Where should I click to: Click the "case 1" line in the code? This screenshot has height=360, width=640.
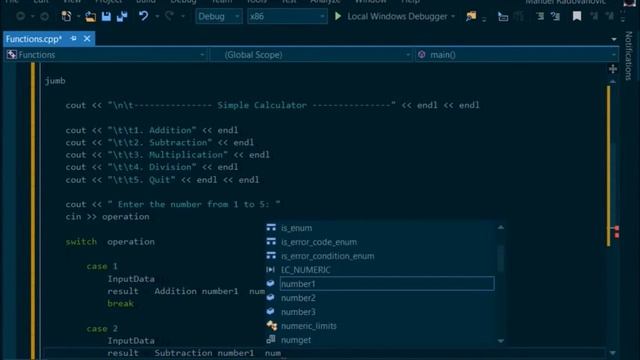coord(102,266)
